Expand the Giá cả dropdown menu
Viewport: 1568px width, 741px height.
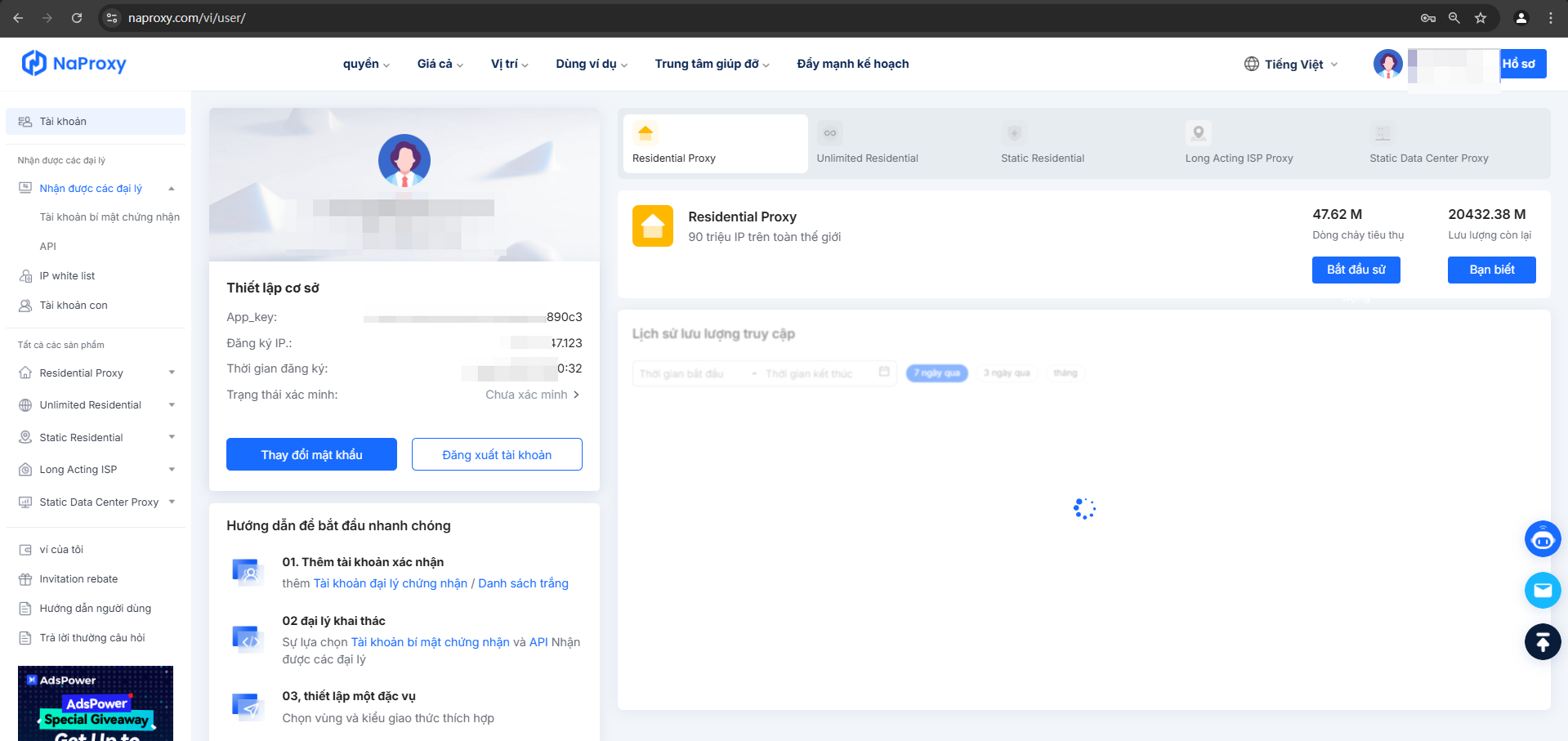(440, 64)
